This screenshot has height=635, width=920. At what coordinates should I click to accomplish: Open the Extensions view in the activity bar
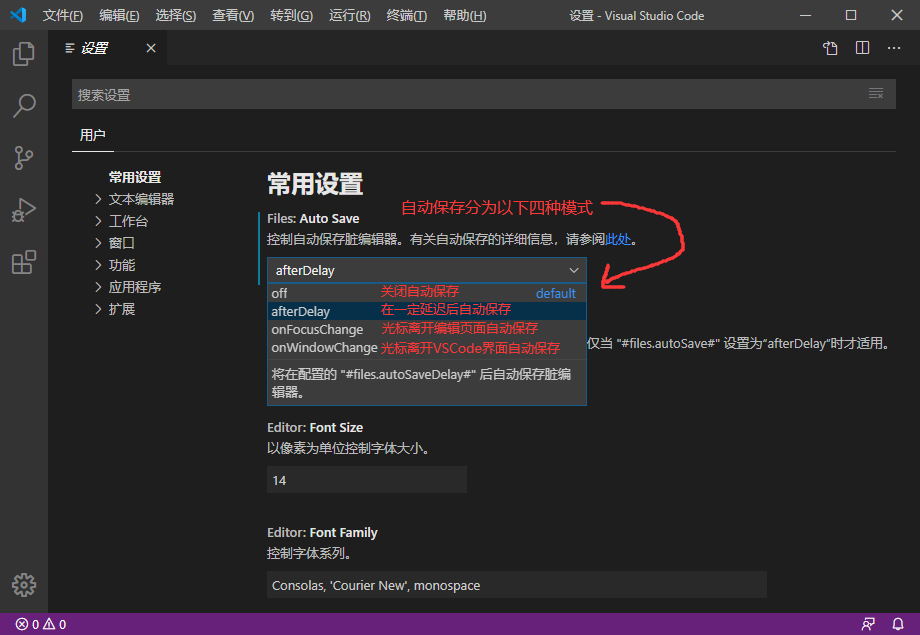click(23, 262)
